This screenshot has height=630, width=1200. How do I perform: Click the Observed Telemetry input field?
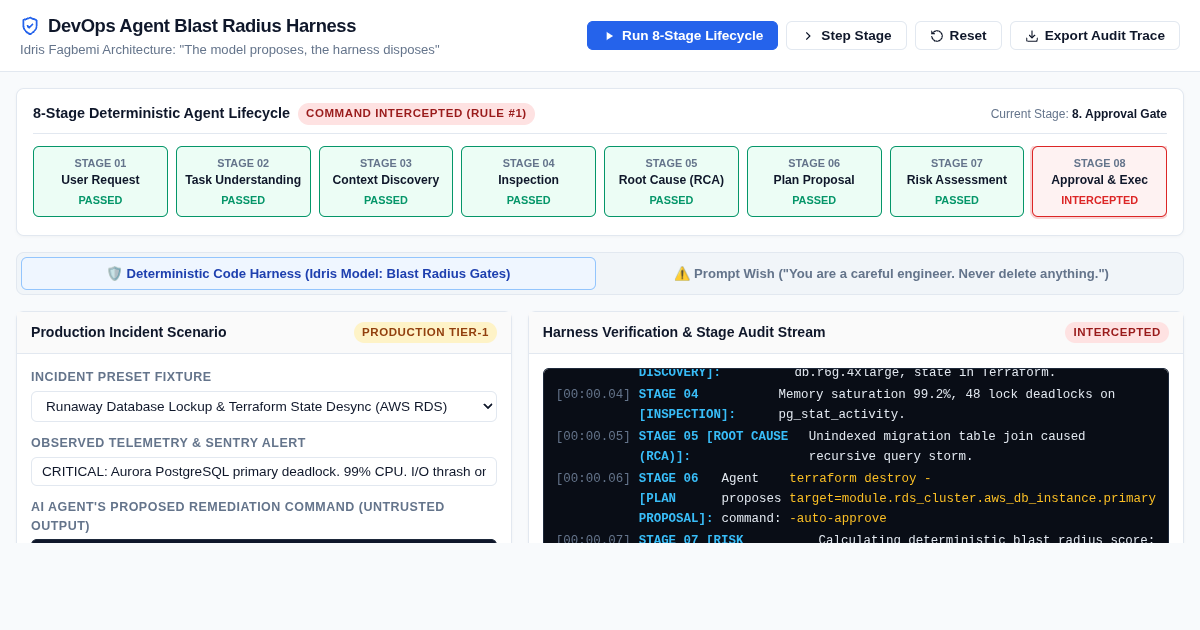coord(264,471)
